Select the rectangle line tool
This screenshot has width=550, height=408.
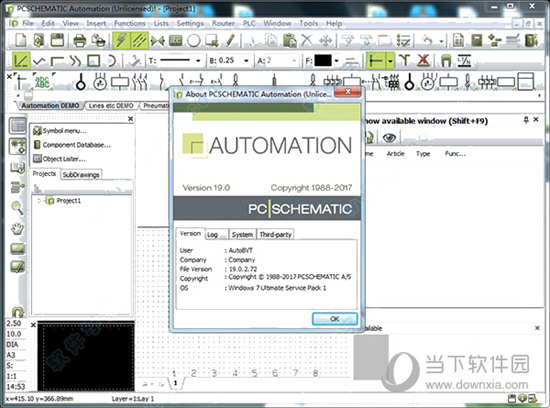(x=94, y=61)
